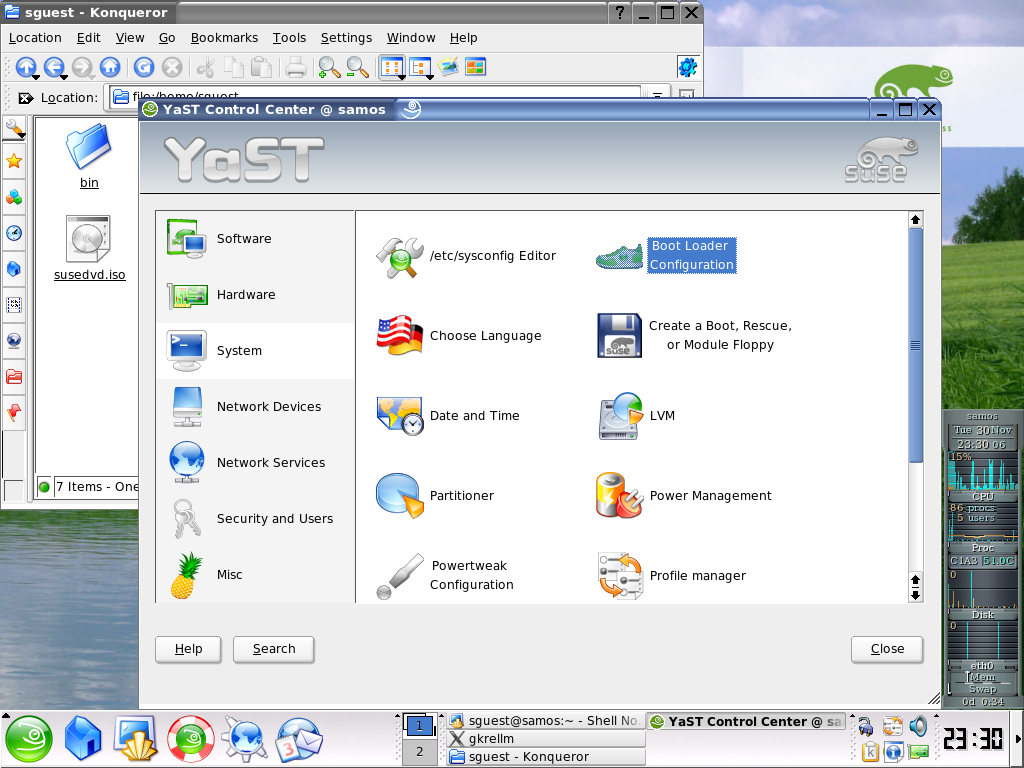Open the Bookmarks menu in Konqueror
Screen dimensions: 1024x768
tap(224, 38)
